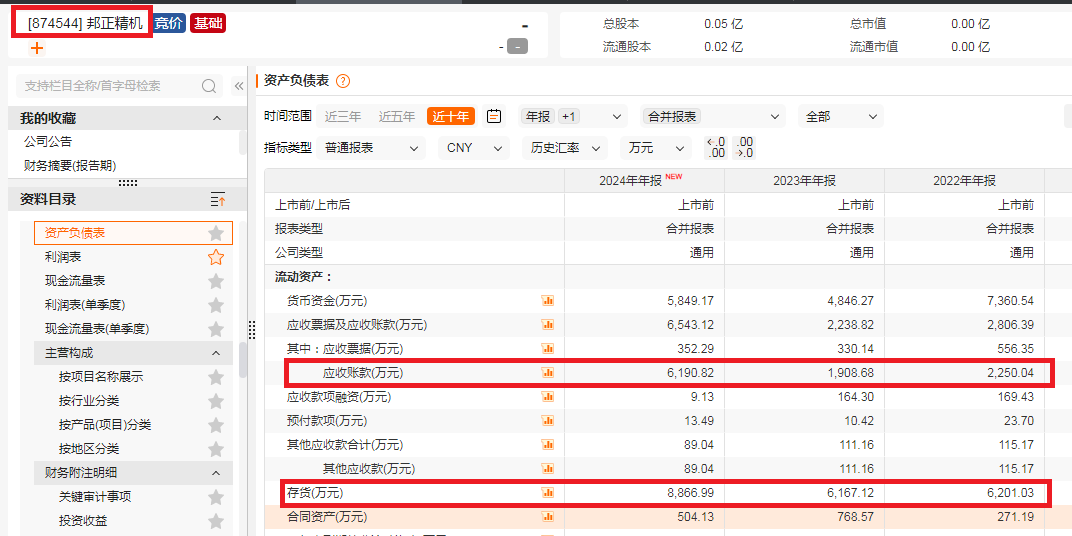
Task: Click the 基础 tag button
Action: point(208,23)
